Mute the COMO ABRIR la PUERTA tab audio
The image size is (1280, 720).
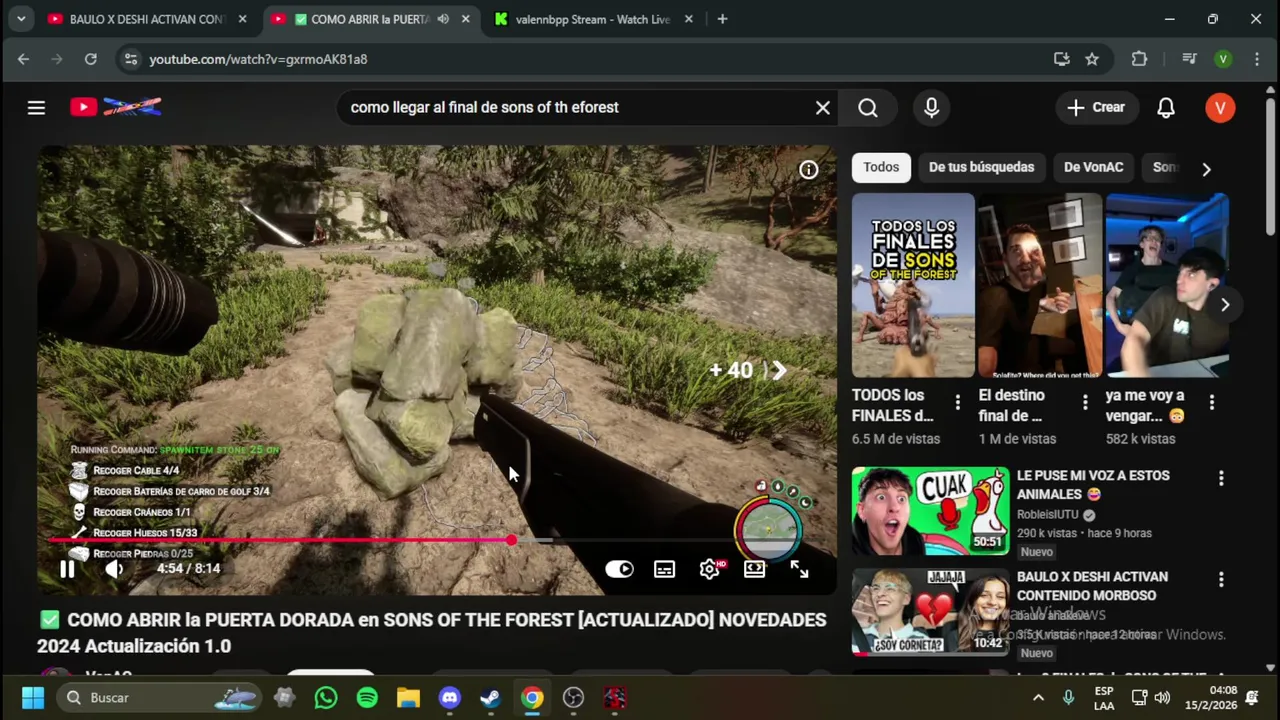(x=443, y=19)
